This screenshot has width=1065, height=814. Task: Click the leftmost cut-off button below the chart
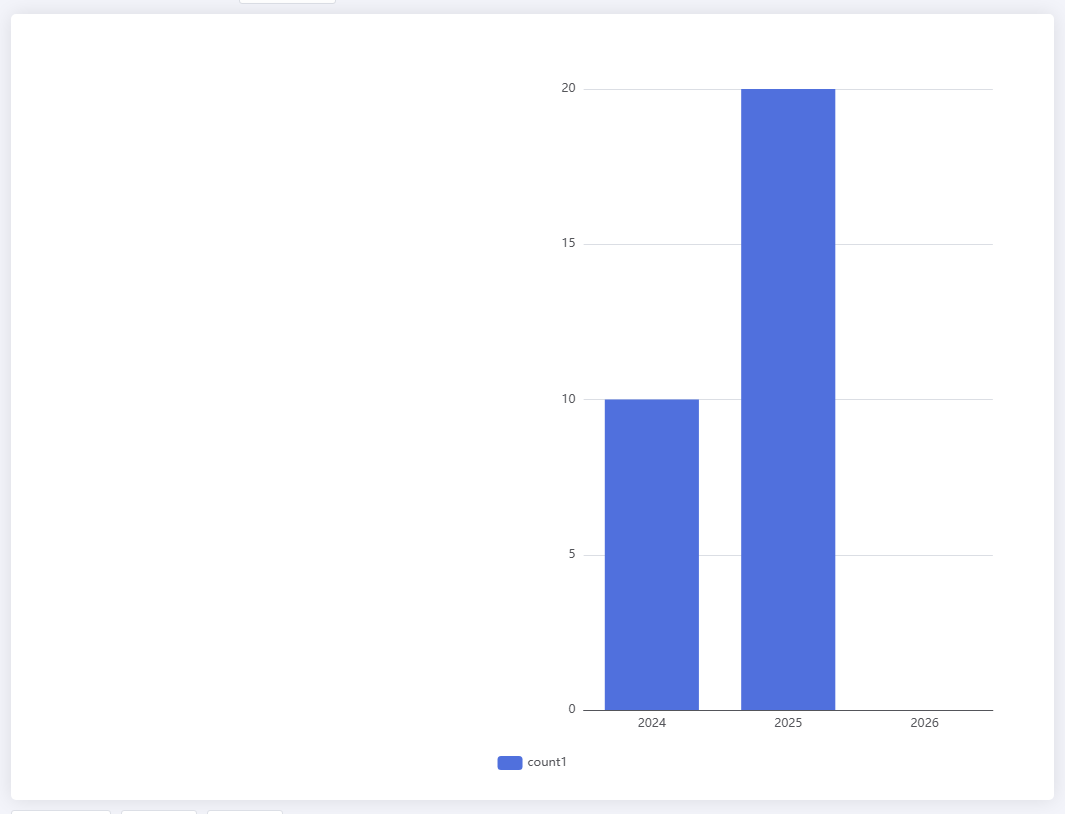(60, 811)
